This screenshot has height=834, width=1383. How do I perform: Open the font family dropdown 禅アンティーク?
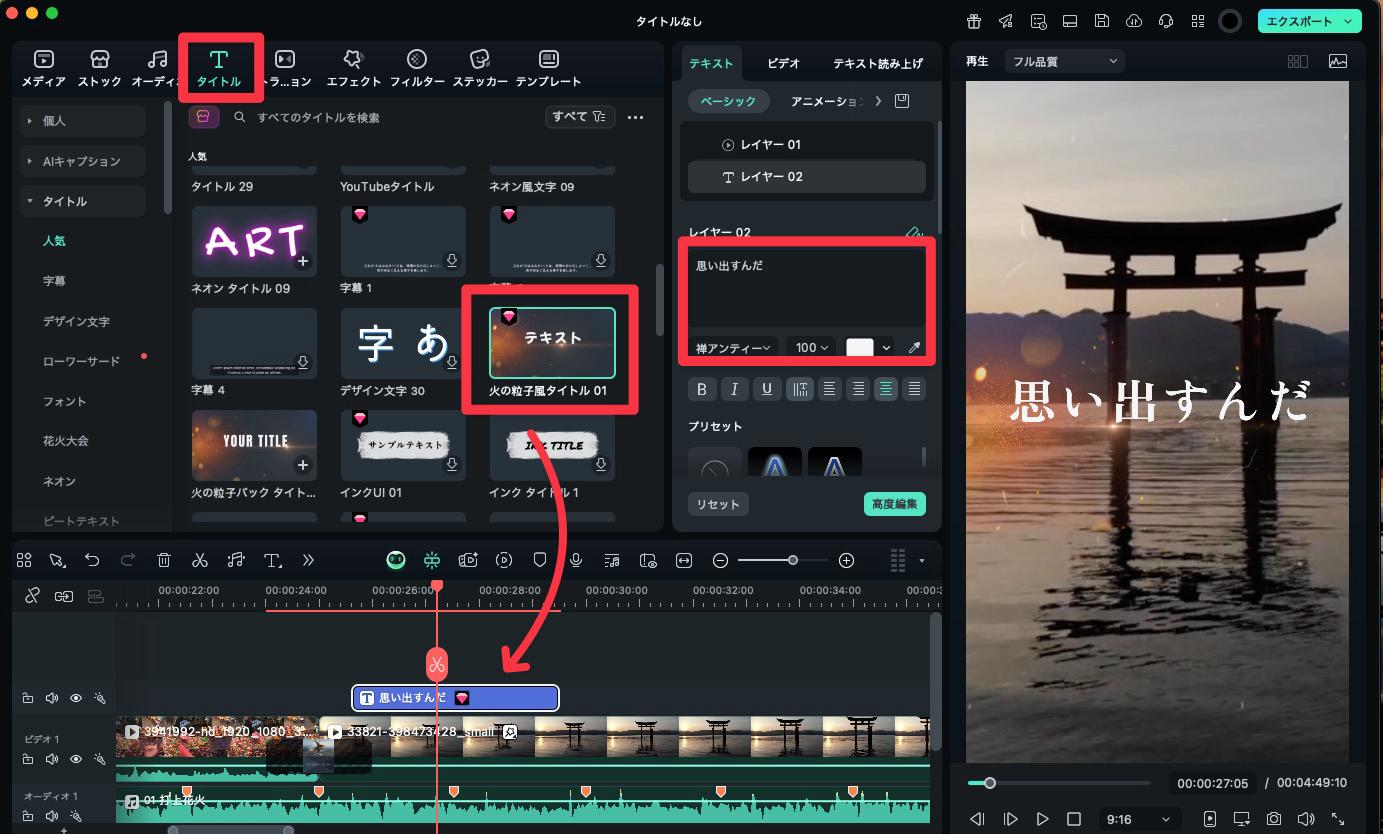[733, 348]
